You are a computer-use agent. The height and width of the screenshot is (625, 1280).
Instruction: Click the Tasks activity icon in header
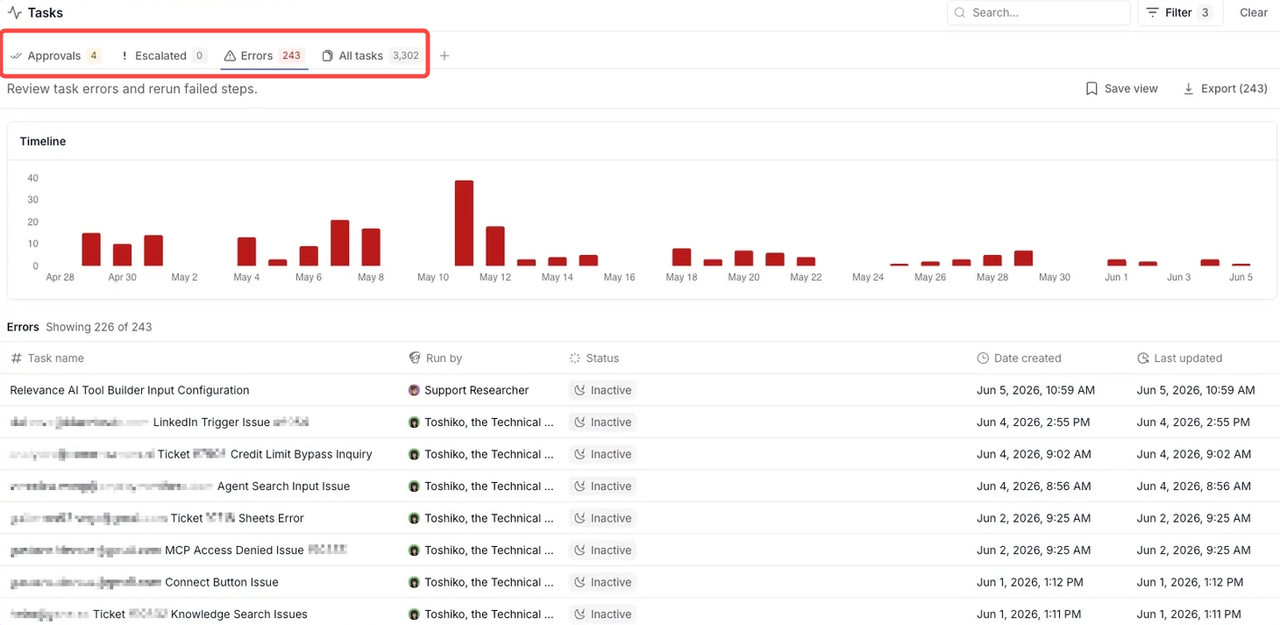pos(15,13)
